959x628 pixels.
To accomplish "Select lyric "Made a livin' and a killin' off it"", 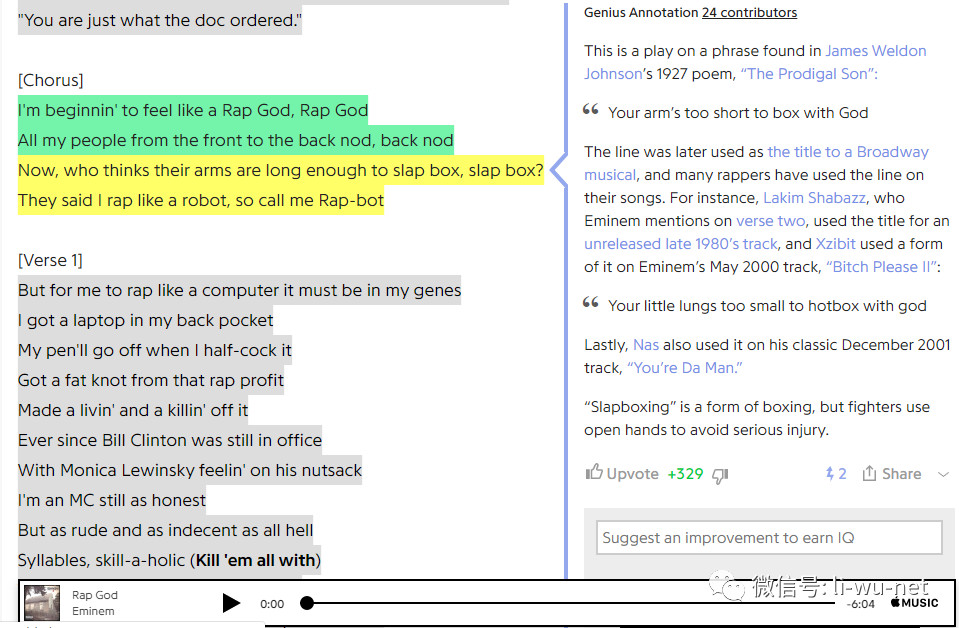I will point(133,410).
